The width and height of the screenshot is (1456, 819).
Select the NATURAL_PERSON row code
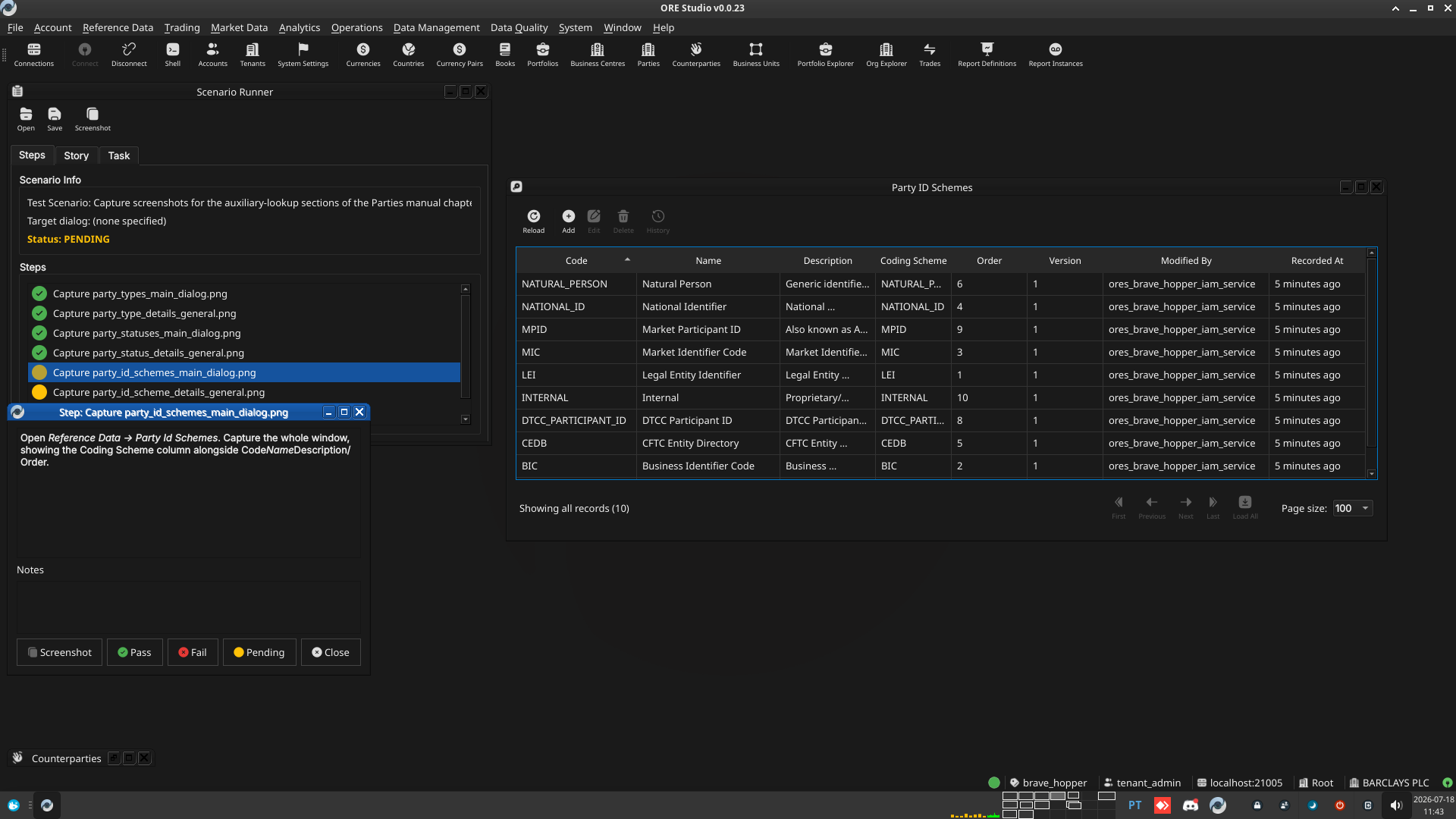click(564, 284)
